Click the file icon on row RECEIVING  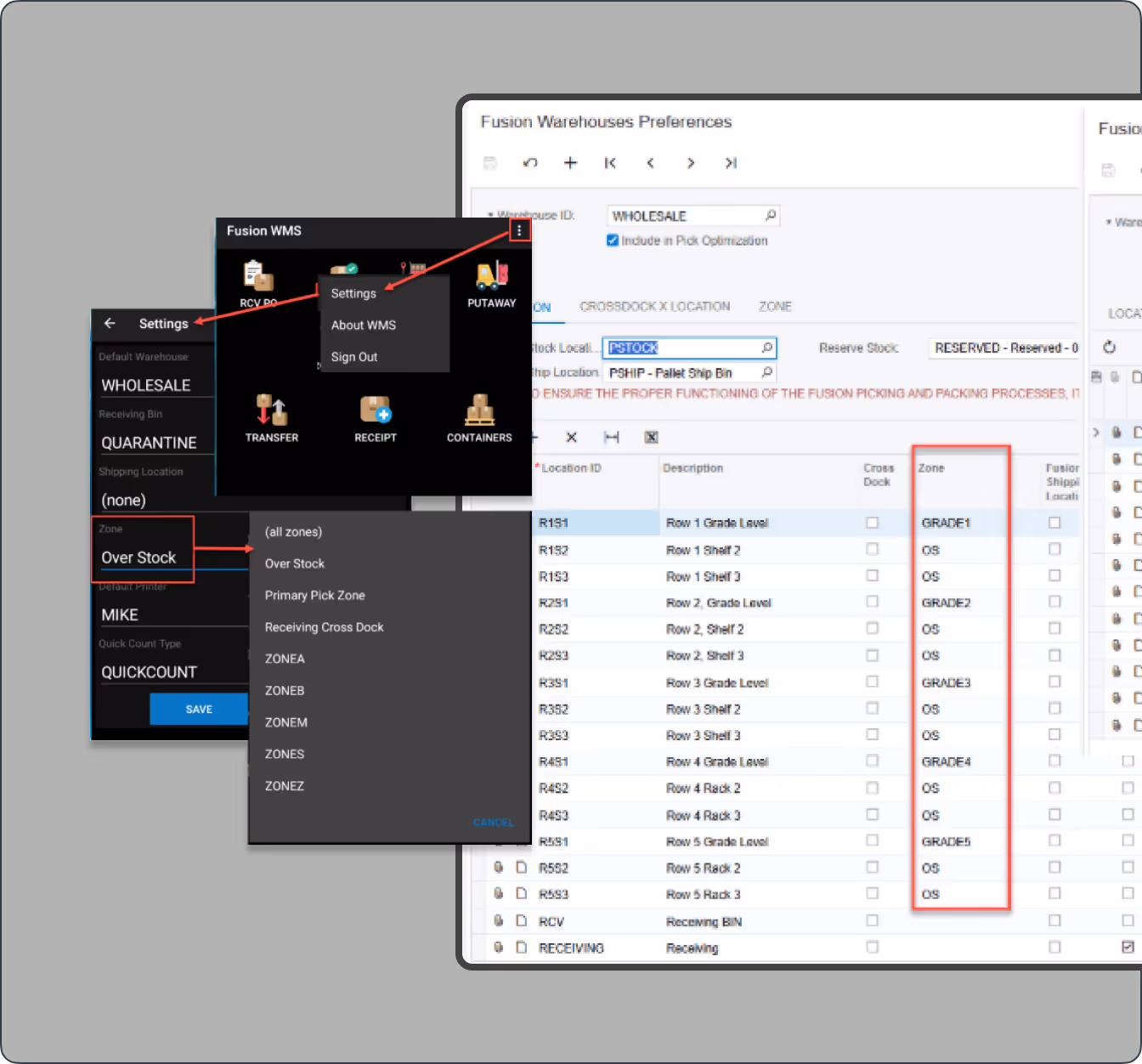point(522,947)
